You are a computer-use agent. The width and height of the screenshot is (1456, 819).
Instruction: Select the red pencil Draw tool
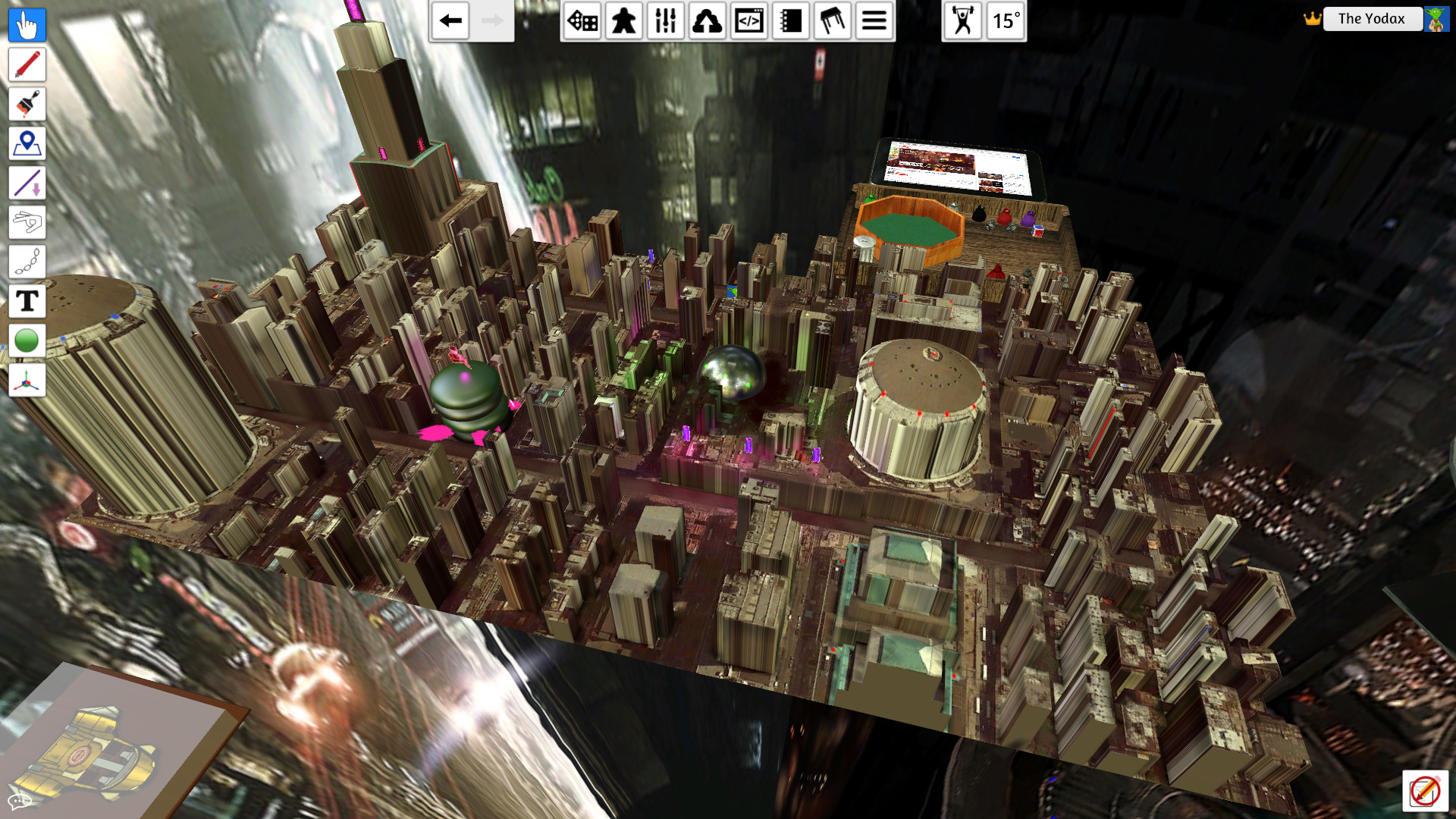point(27,64)
